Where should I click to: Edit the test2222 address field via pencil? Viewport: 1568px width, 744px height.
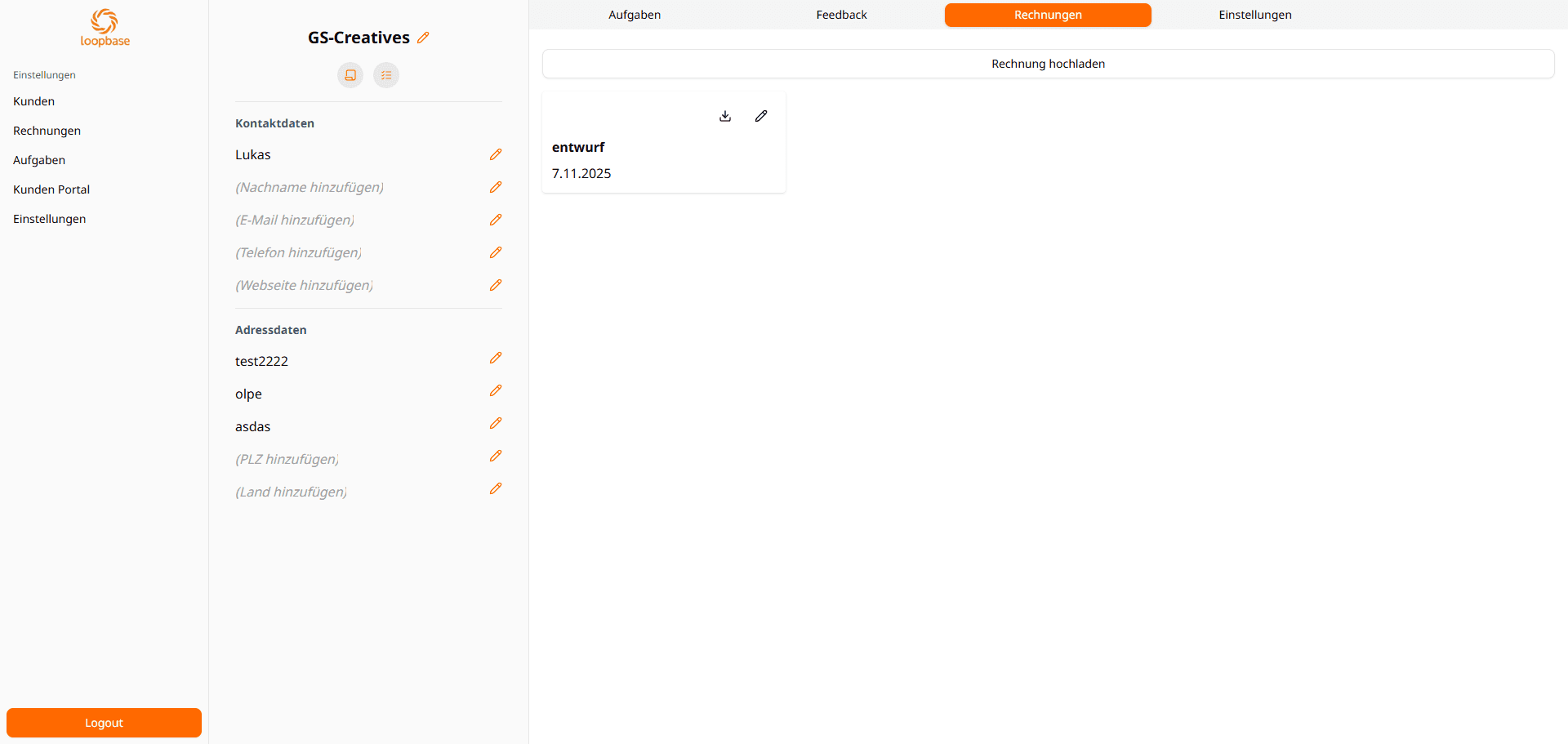[496, 359]
